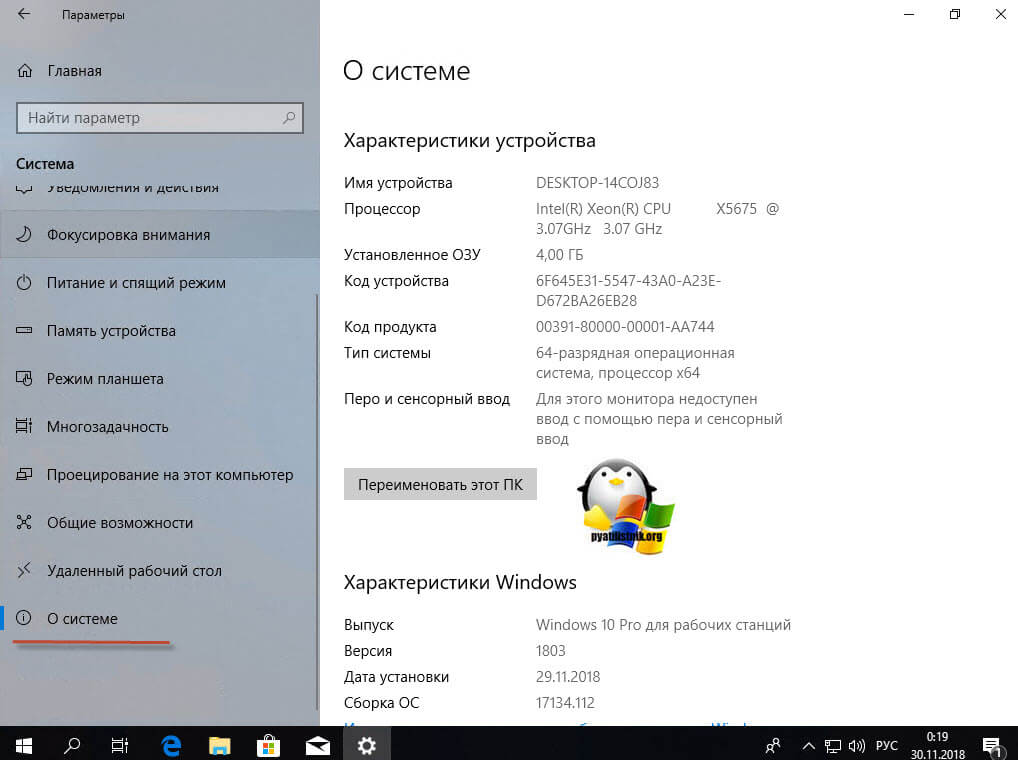
Task: Open the Mail app from the taskbar
Action: click(317, 744)
